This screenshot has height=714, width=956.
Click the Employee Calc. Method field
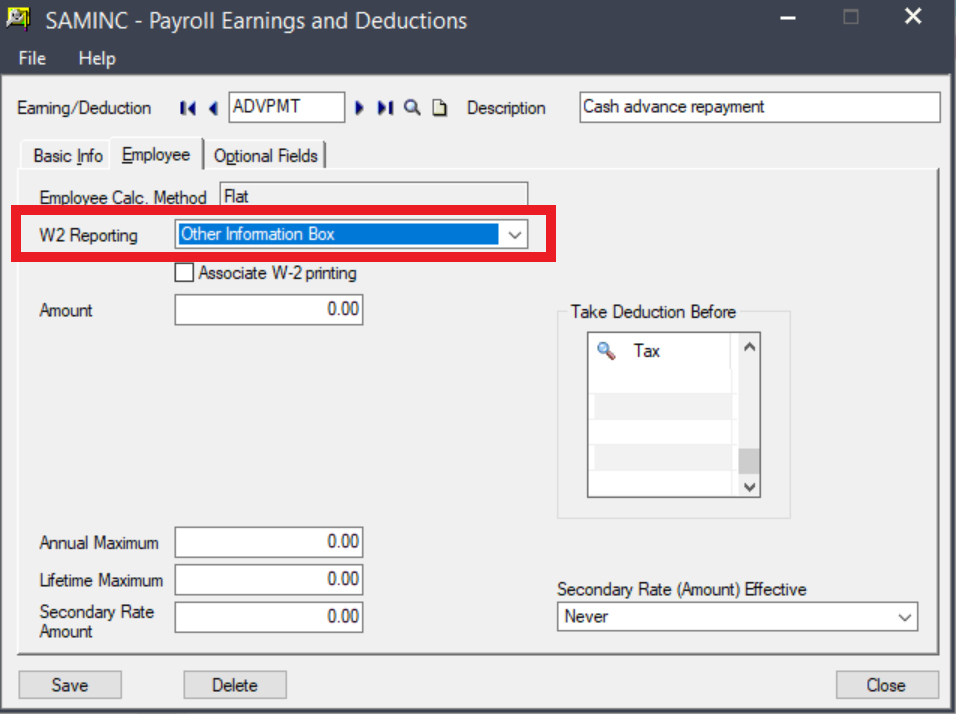tap(374, 196)
